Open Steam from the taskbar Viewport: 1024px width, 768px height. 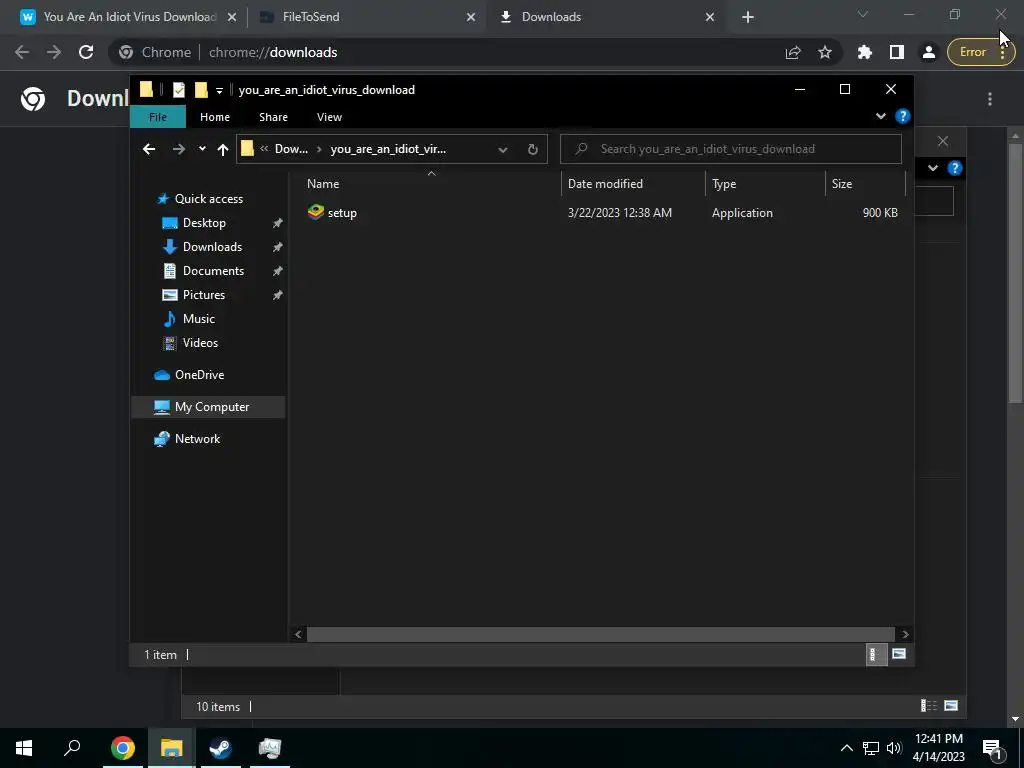pos(221,748)
